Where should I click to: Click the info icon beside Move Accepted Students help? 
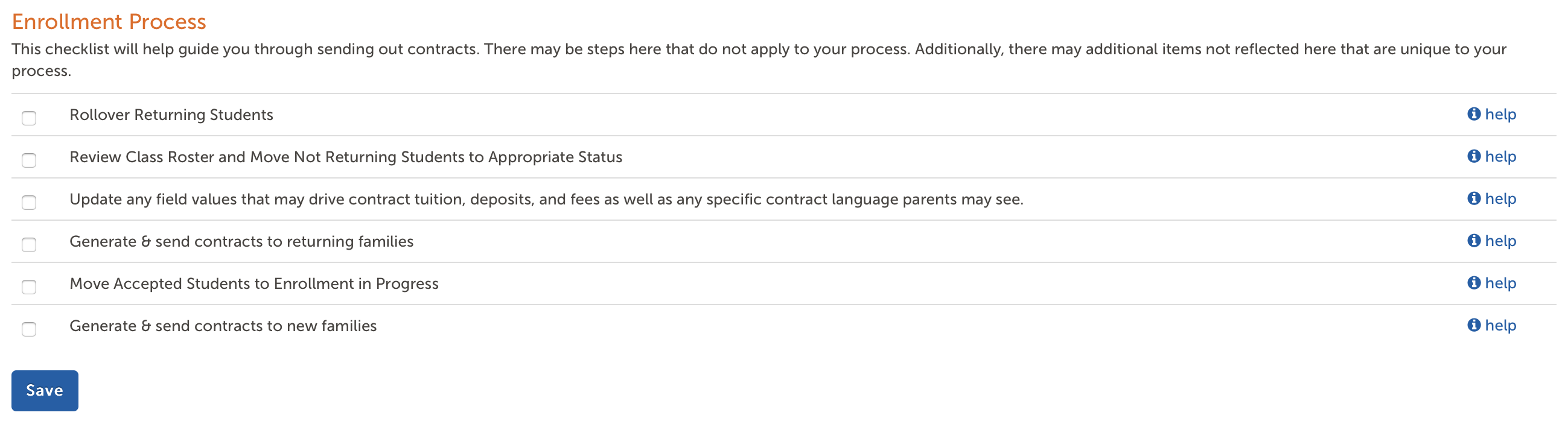pyautogui.click(x=1474, y=283)
